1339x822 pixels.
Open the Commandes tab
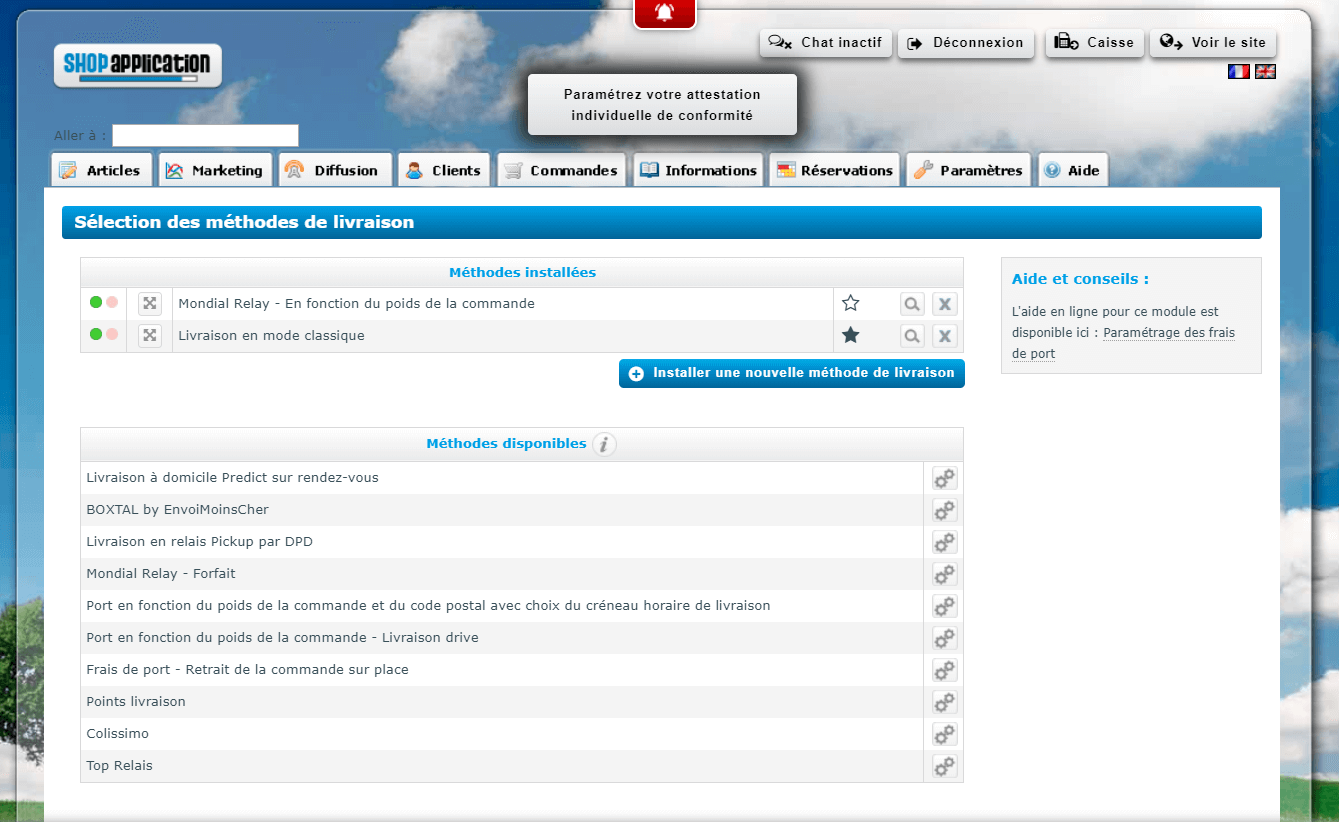coord(562,170)
